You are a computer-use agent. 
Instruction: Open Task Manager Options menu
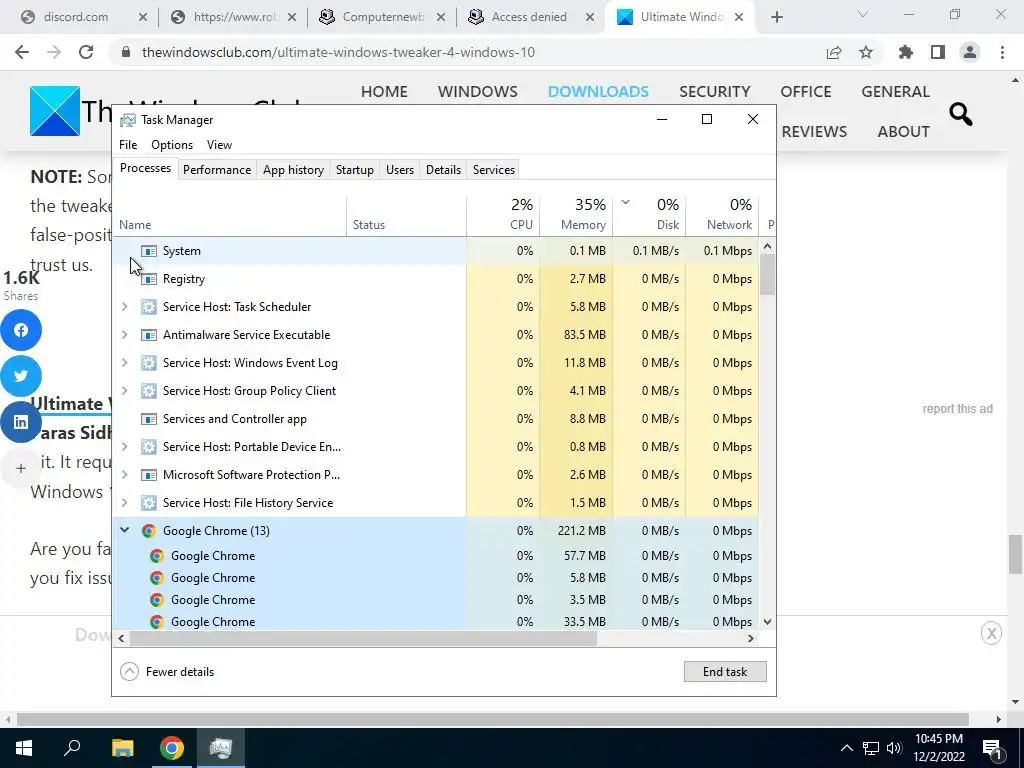tap(172, 145)
